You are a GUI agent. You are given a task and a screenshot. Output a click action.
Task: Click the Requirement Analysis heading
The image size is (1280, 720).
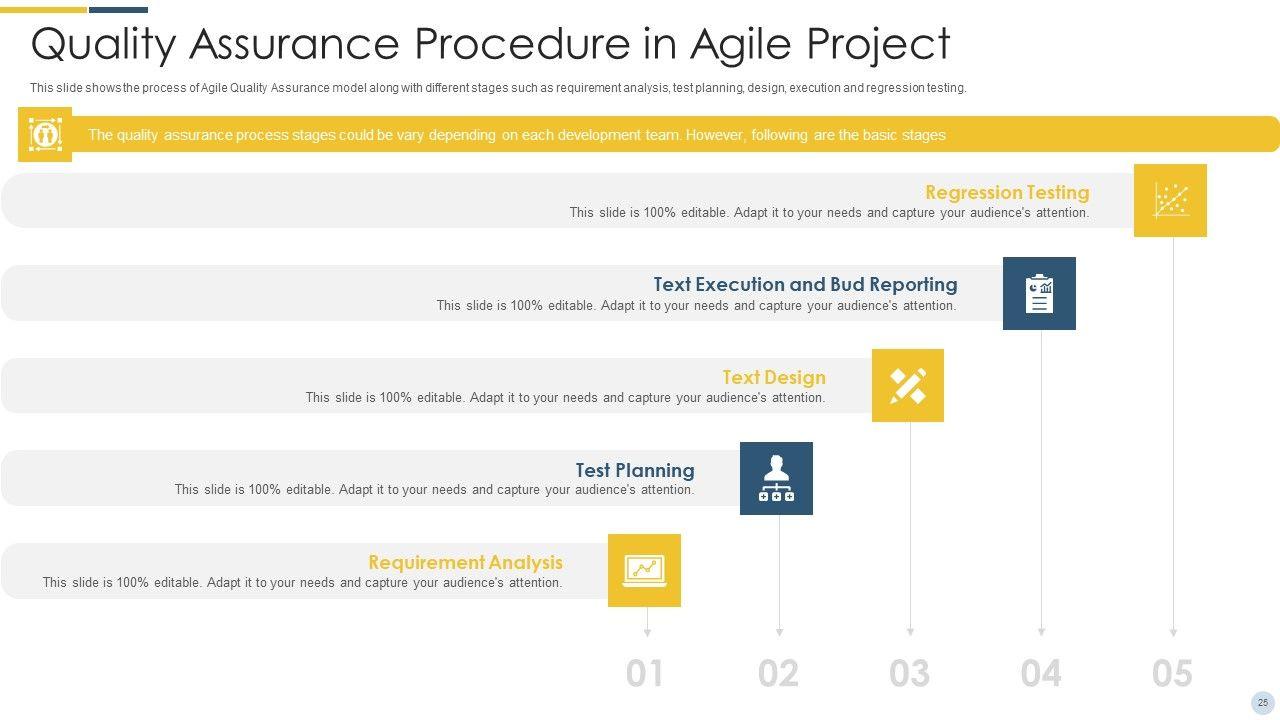click(465, 562)
